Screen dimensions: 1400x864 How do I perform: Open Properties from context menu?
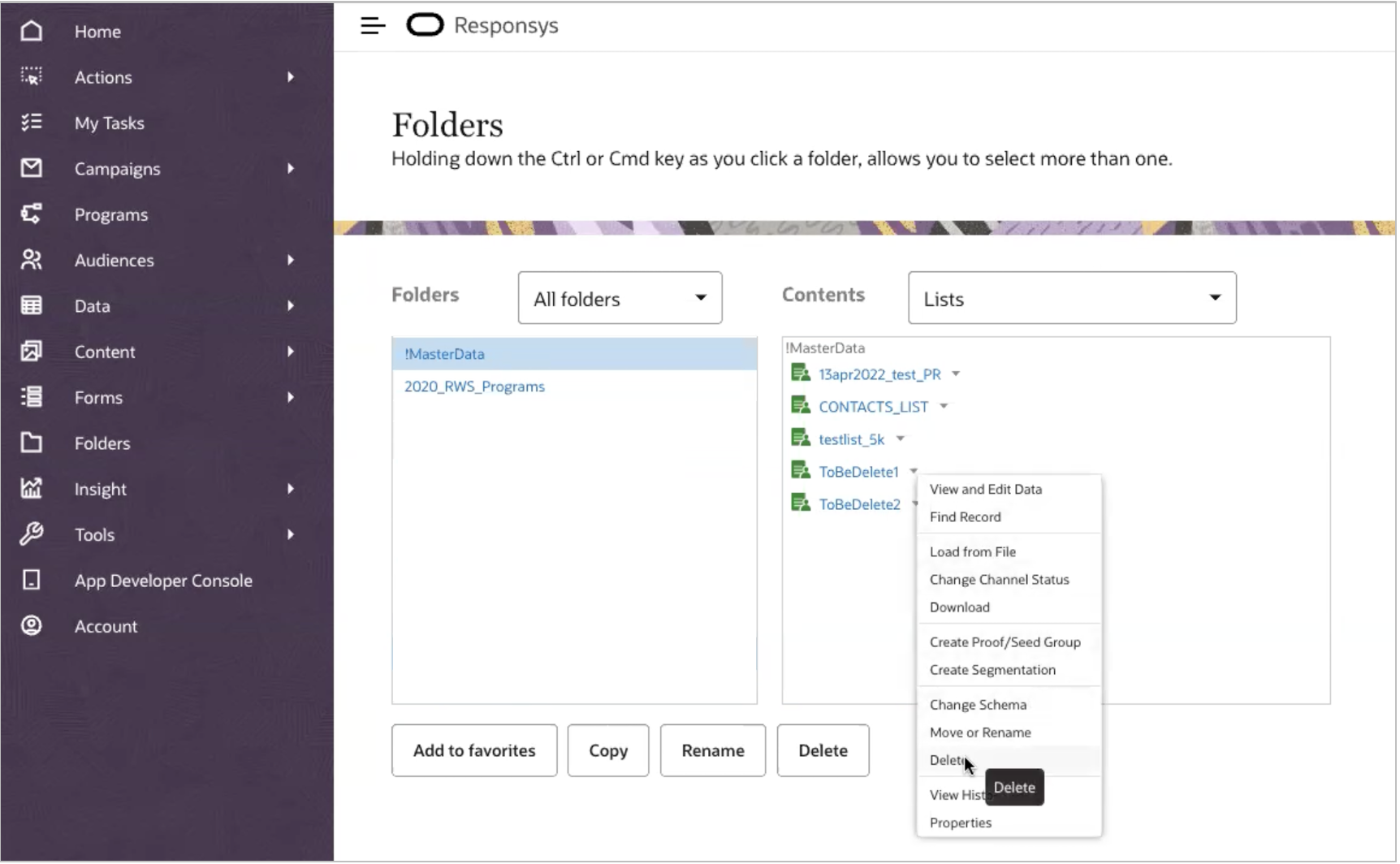(x=960, y=823)
